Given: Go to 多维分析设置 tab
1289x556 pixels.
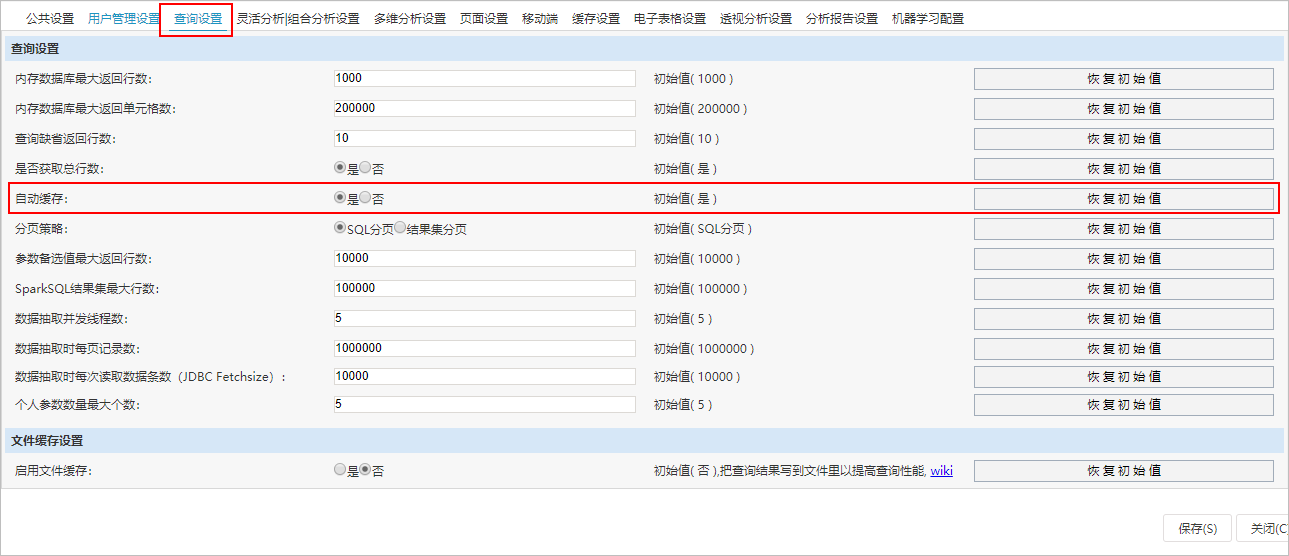Looking at the screenshot, I should pos(410,19).
